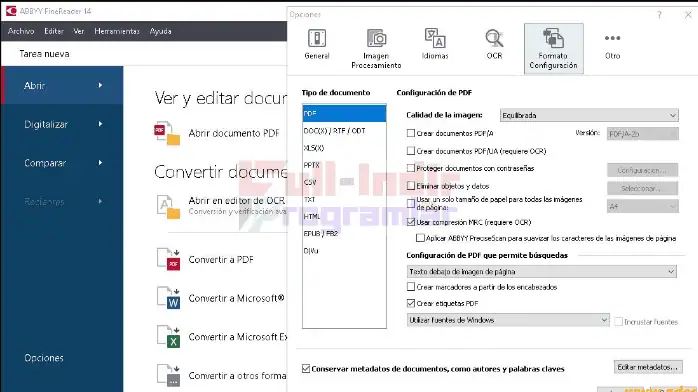This screenshot has width=698, height=392.
Task: Select PPTX document type
Action: (x=344, y=165)
